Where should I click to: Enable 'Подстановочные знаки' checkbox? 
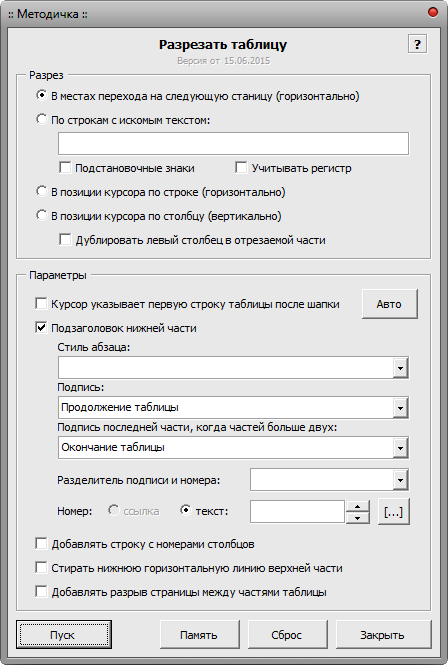pyautogui.click(x=65, y=168)
